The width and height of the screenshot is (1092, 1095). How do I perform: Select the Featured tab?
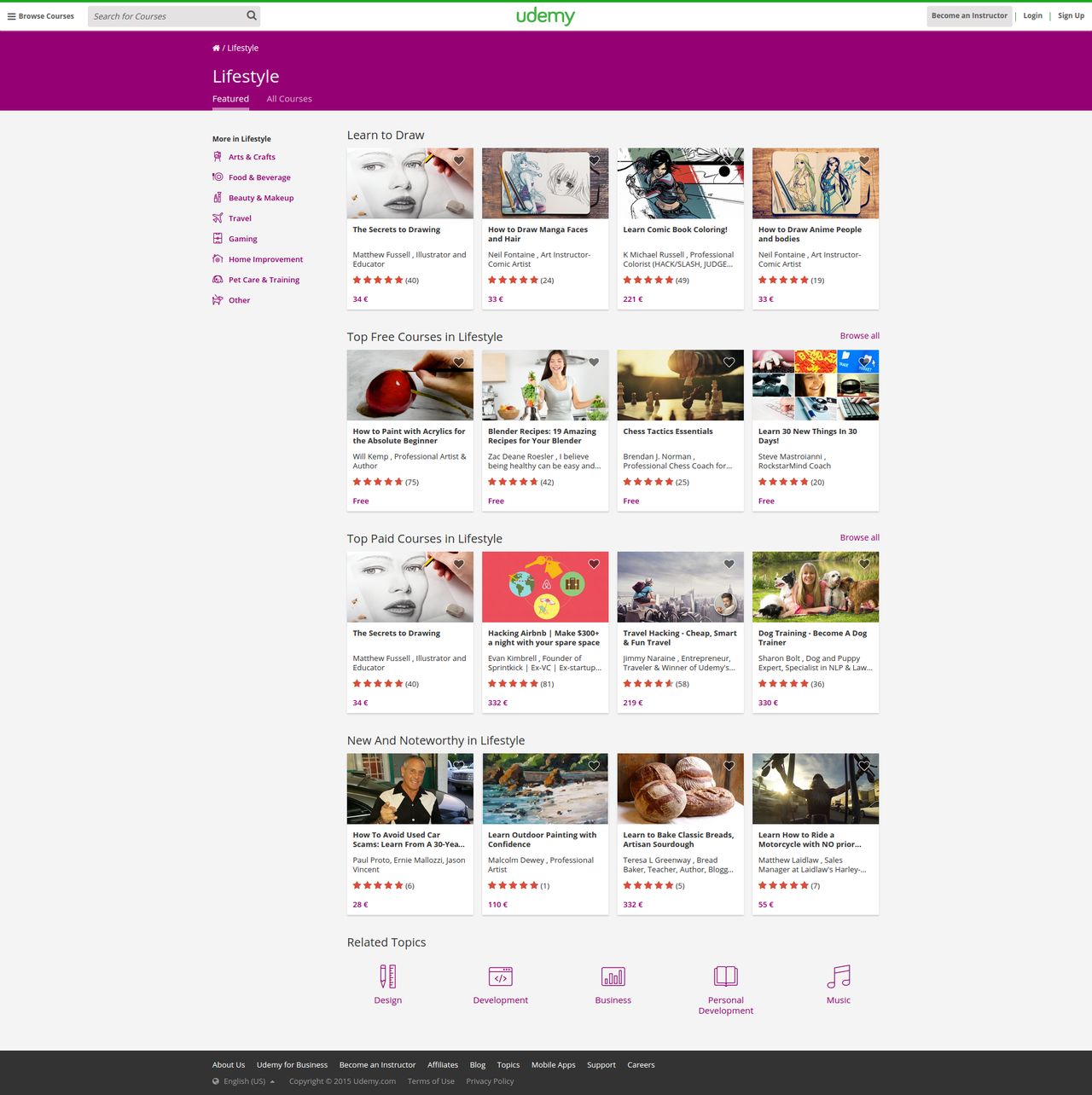coord(230,99)
